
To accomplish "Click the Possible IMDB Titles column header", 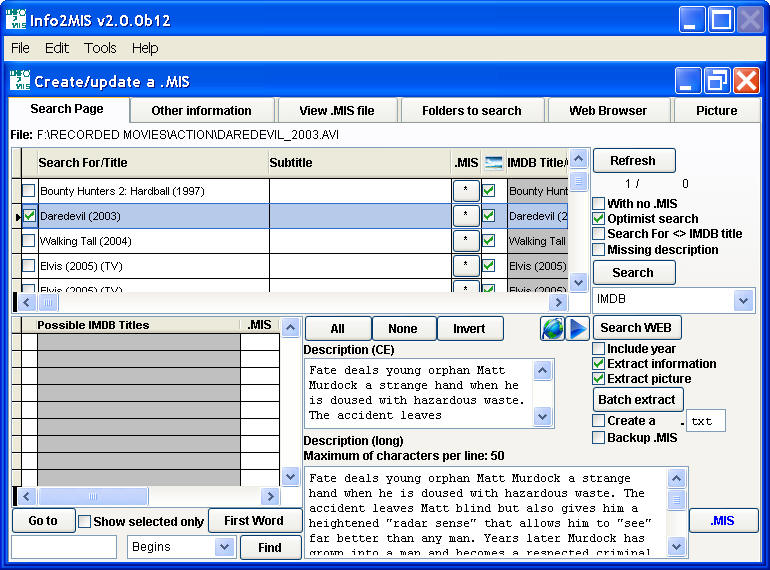I will pyautogui.click(x=138, y=325).
